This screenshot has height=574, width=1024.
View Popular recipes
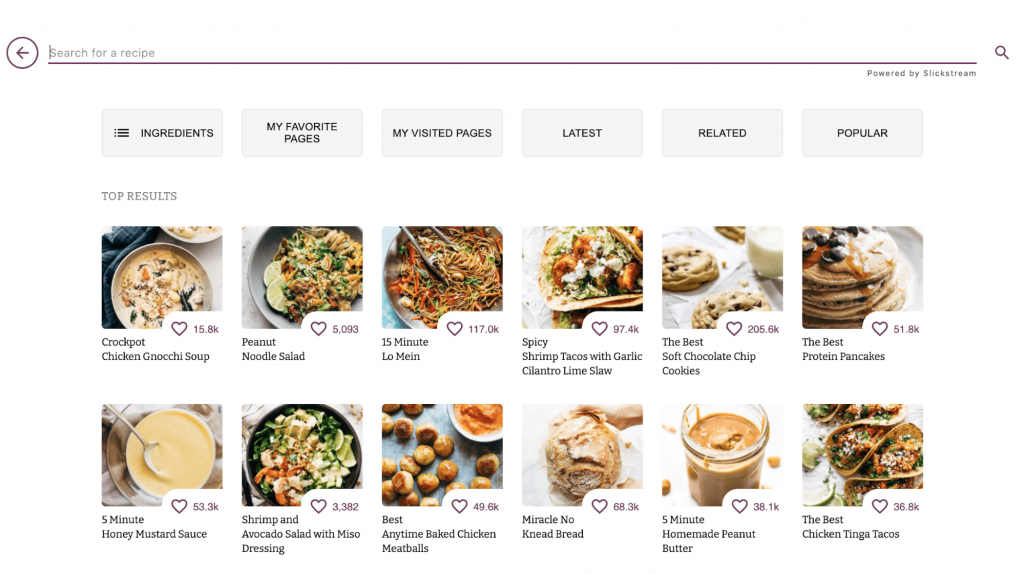click(862, 133)
